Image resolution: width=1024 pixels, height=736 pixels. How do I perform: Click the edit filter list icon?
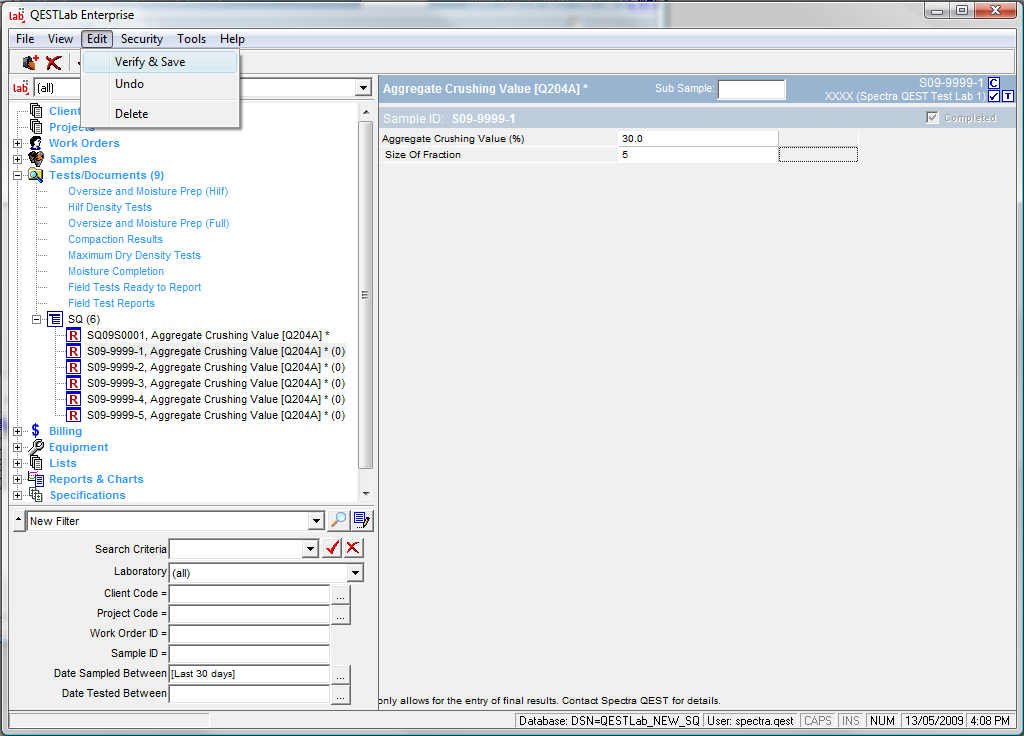coord(362,520)
